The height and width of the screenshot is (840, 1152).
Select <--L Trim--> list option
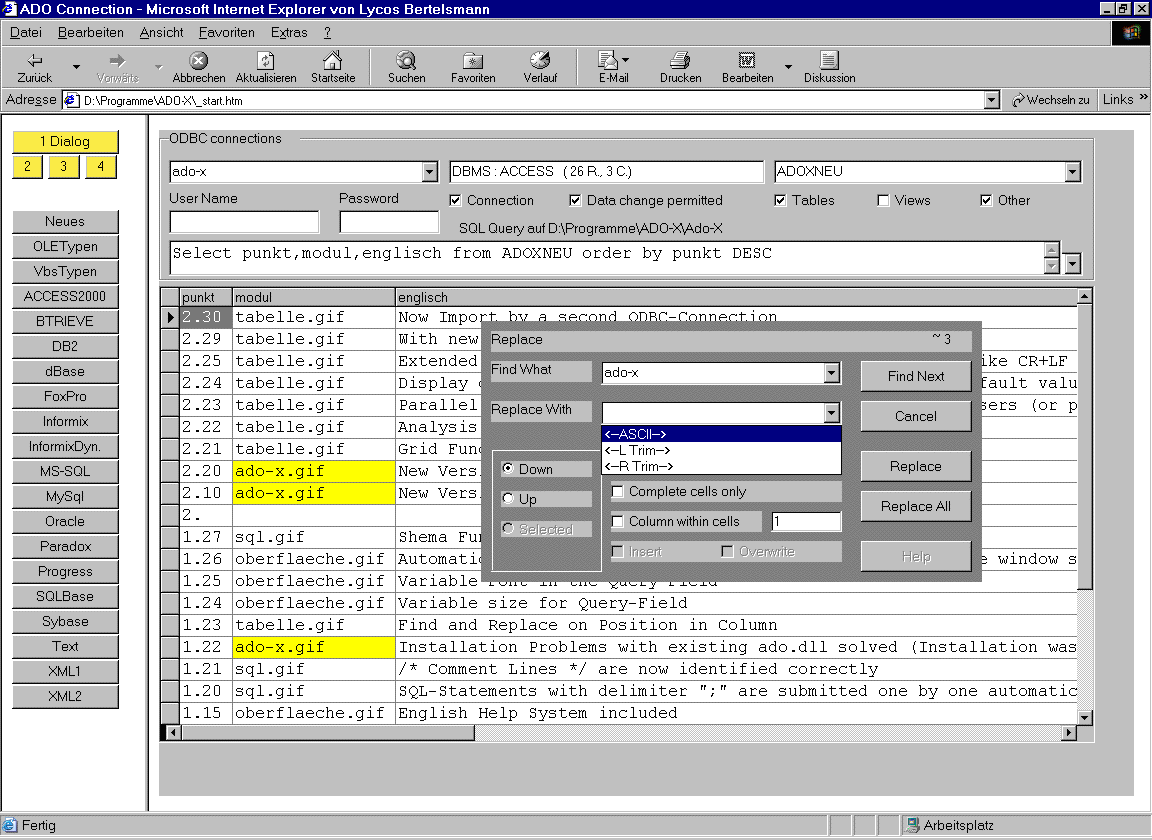pyautogui.click(x=721, y=450)
